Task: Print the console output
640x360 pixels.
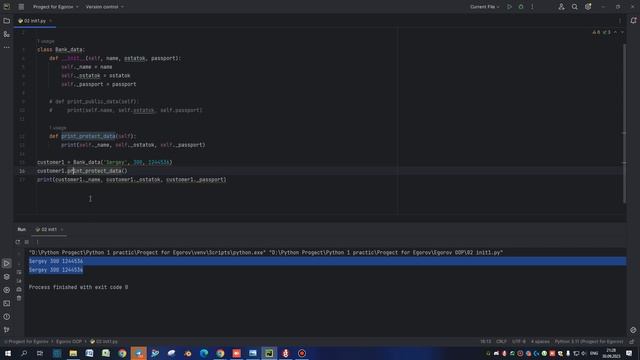Action: click(x=19, y=289)
